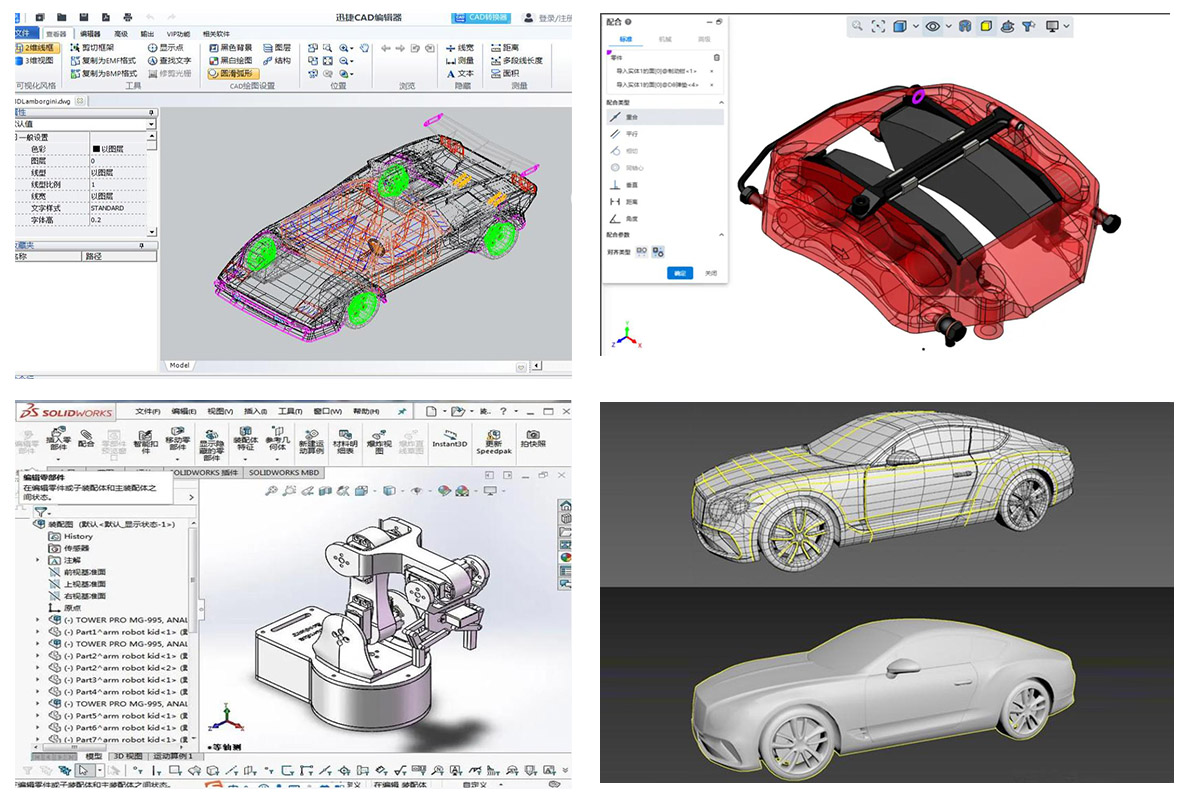The width and height of the screenshot is (1200, 800).
Task: Open the 高级 ribbon tab
Action: point(121,34)
